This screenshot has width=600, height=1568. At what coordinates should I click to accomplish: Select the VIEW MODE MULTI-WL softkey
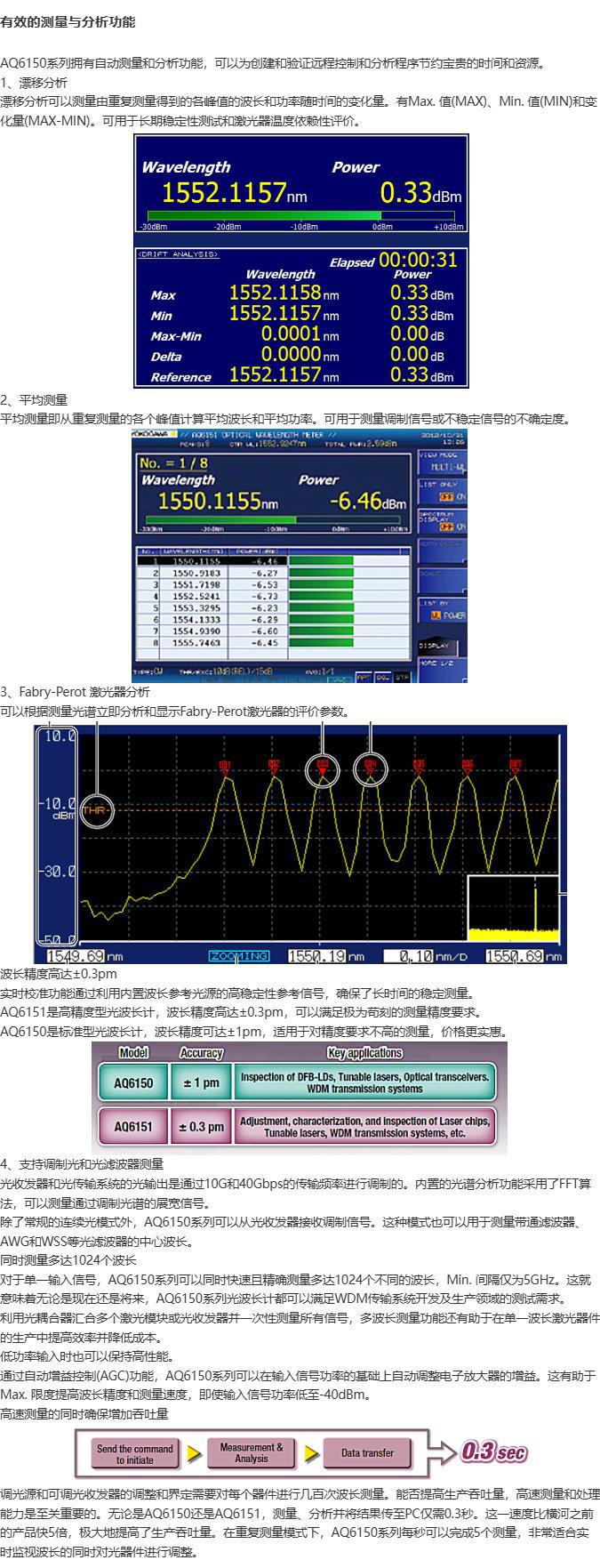(x=442, y=460)
